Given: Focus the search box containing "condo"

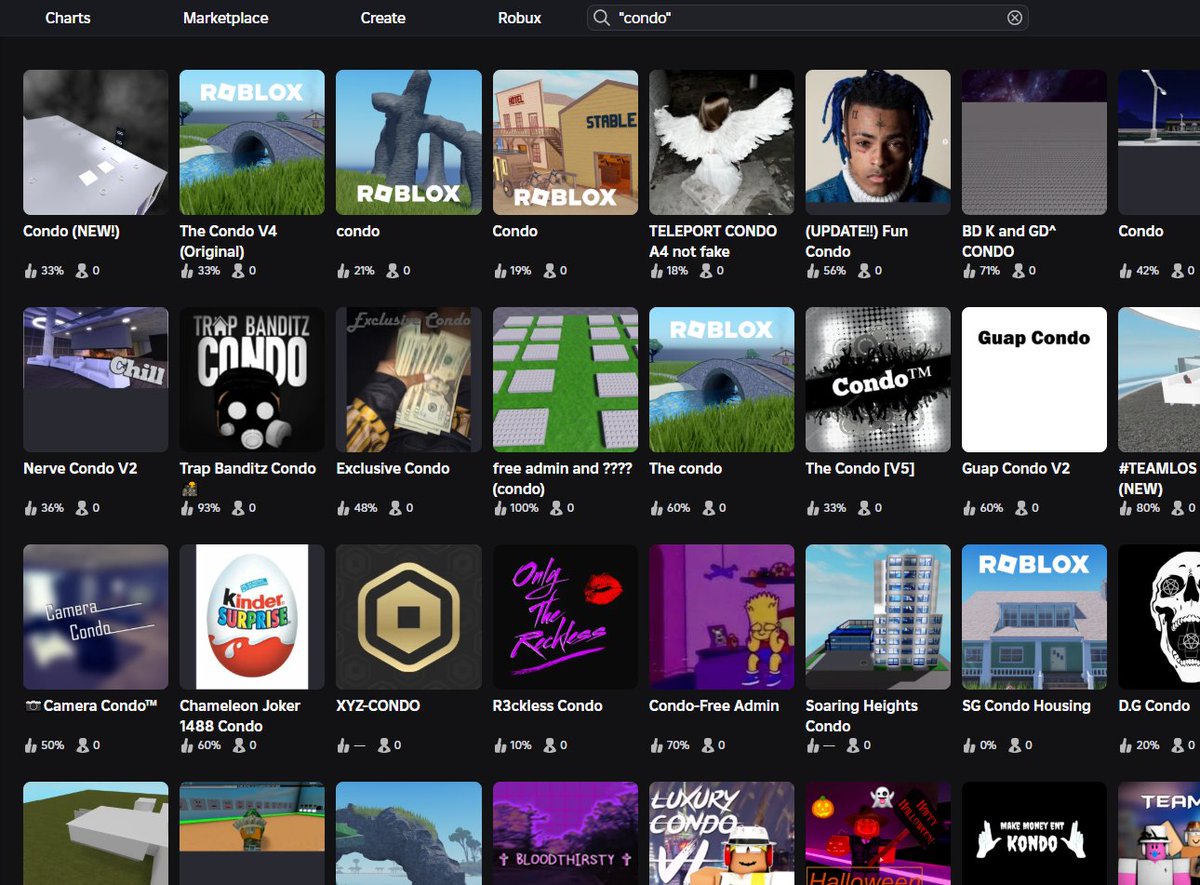Looking at the screenshot, I should pyautogui.click(x=808, y=18).
